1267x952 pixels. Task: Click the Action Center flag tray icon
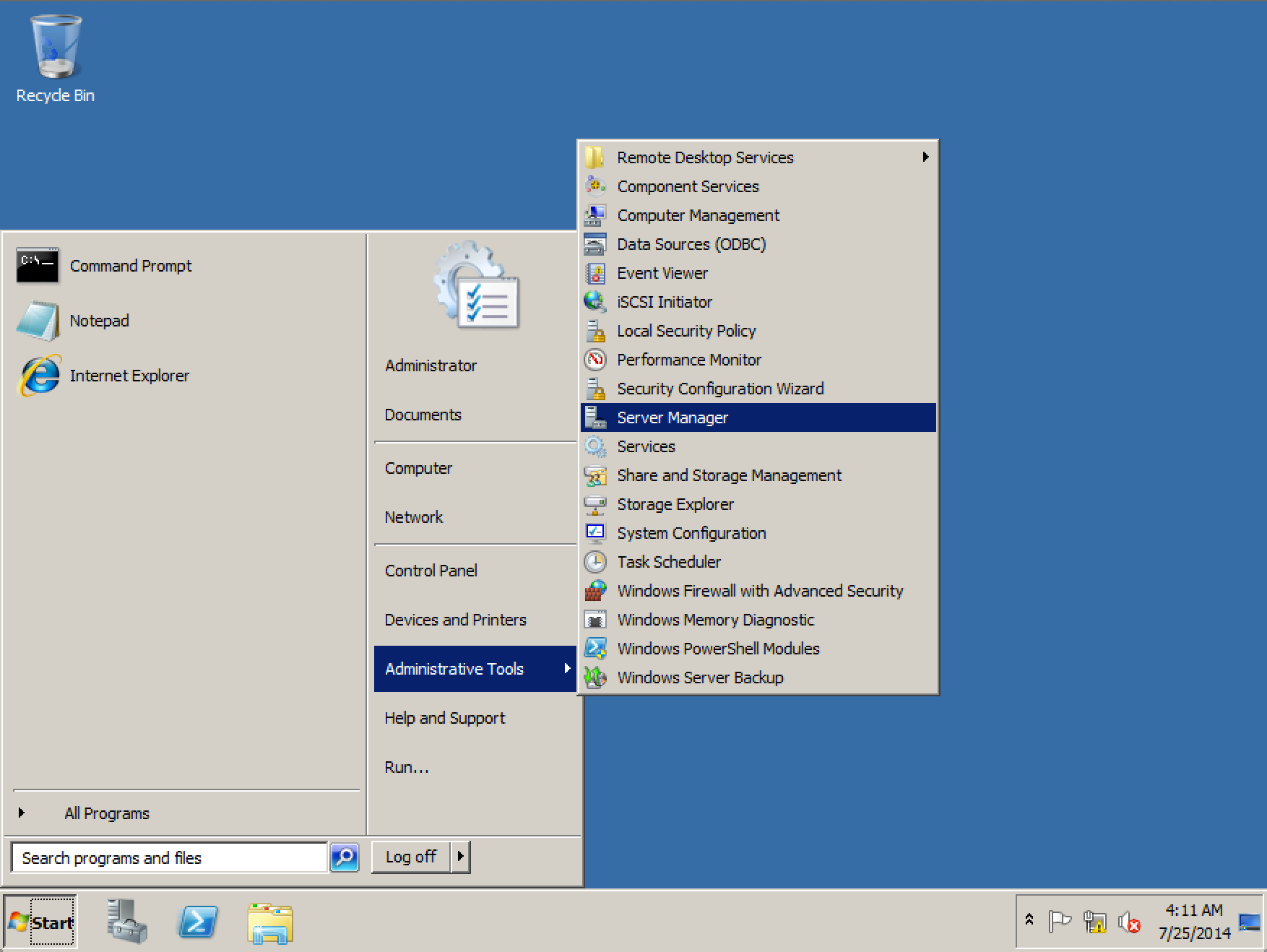coord(1060,922)
